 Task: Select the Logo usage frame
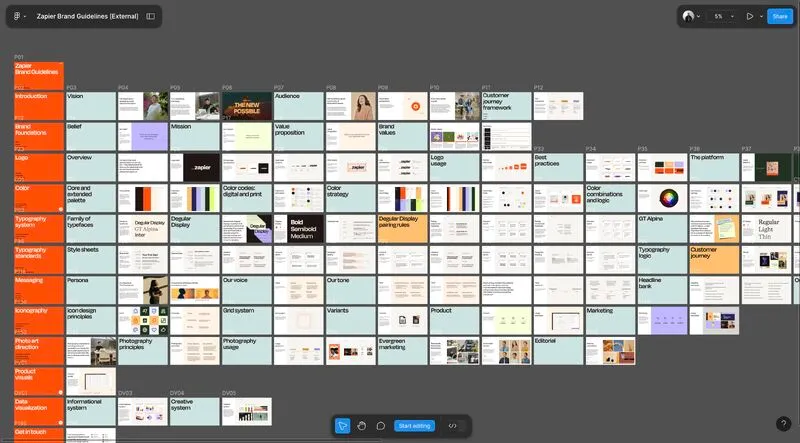coord(454,167)
